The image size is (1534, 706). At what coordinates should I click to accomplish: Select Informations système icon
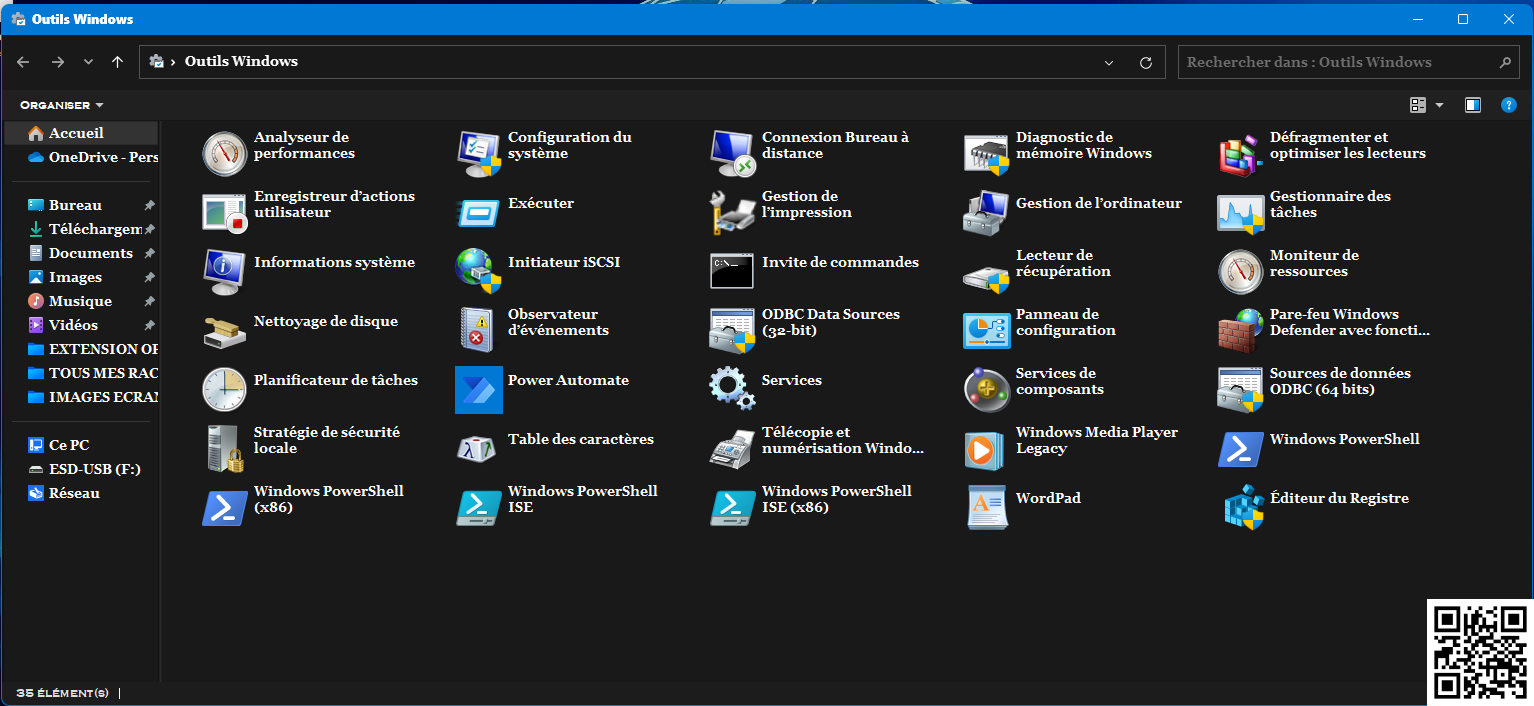tap(224, 271)
